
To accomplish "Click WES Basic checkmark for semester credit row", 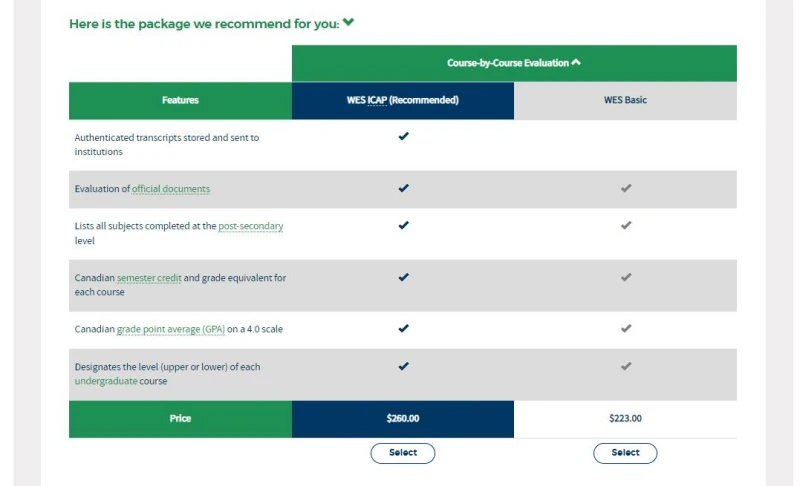I will (x=626, y=277).
